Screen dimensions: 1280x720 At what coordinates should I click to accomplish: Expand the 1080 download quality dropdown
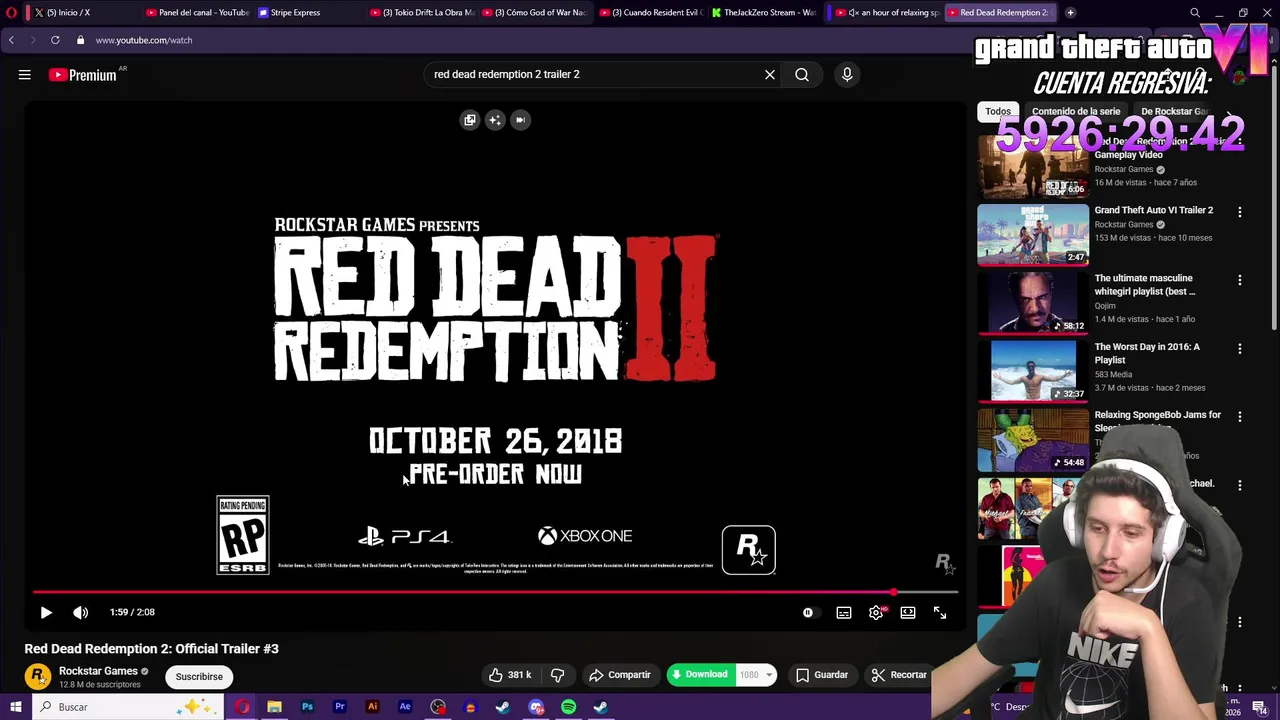756,675
